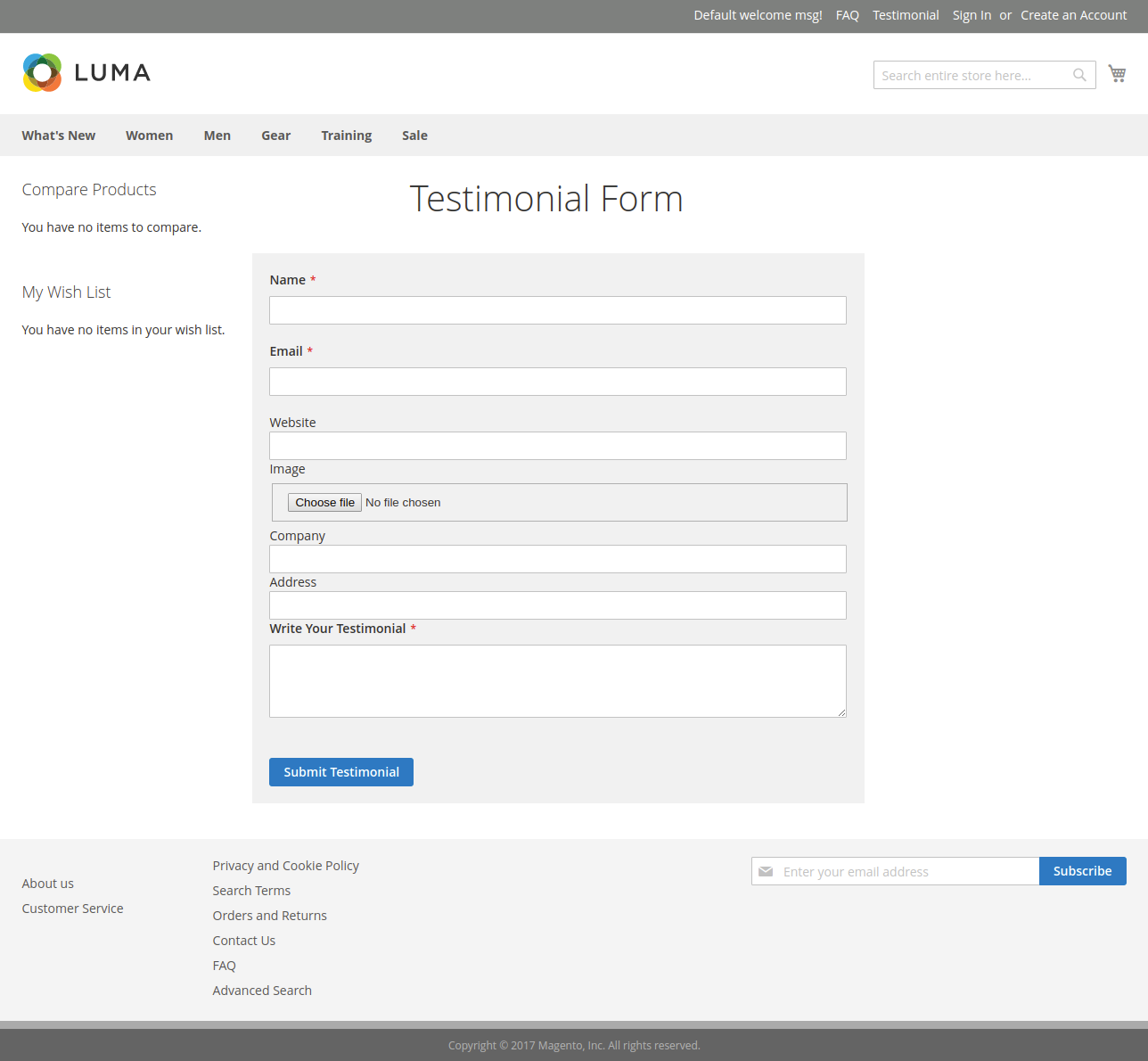The width and height of the screenshot is (1148, 1061).
Task: Open the Gear menu
Action: (x=275, y=136)
